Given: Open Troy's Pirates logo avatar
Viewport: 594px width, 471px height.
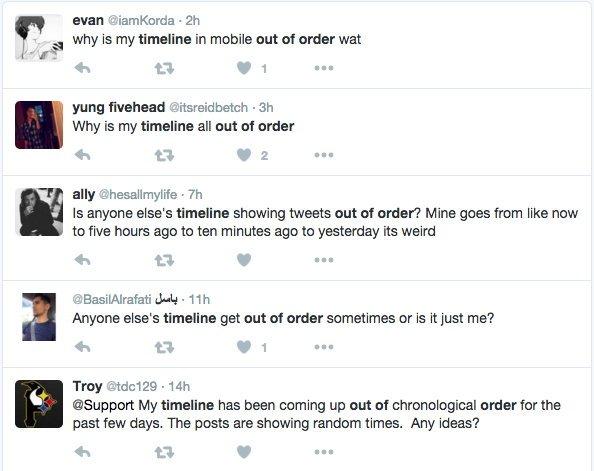Looking at the screenshot, I should [39, 404].
